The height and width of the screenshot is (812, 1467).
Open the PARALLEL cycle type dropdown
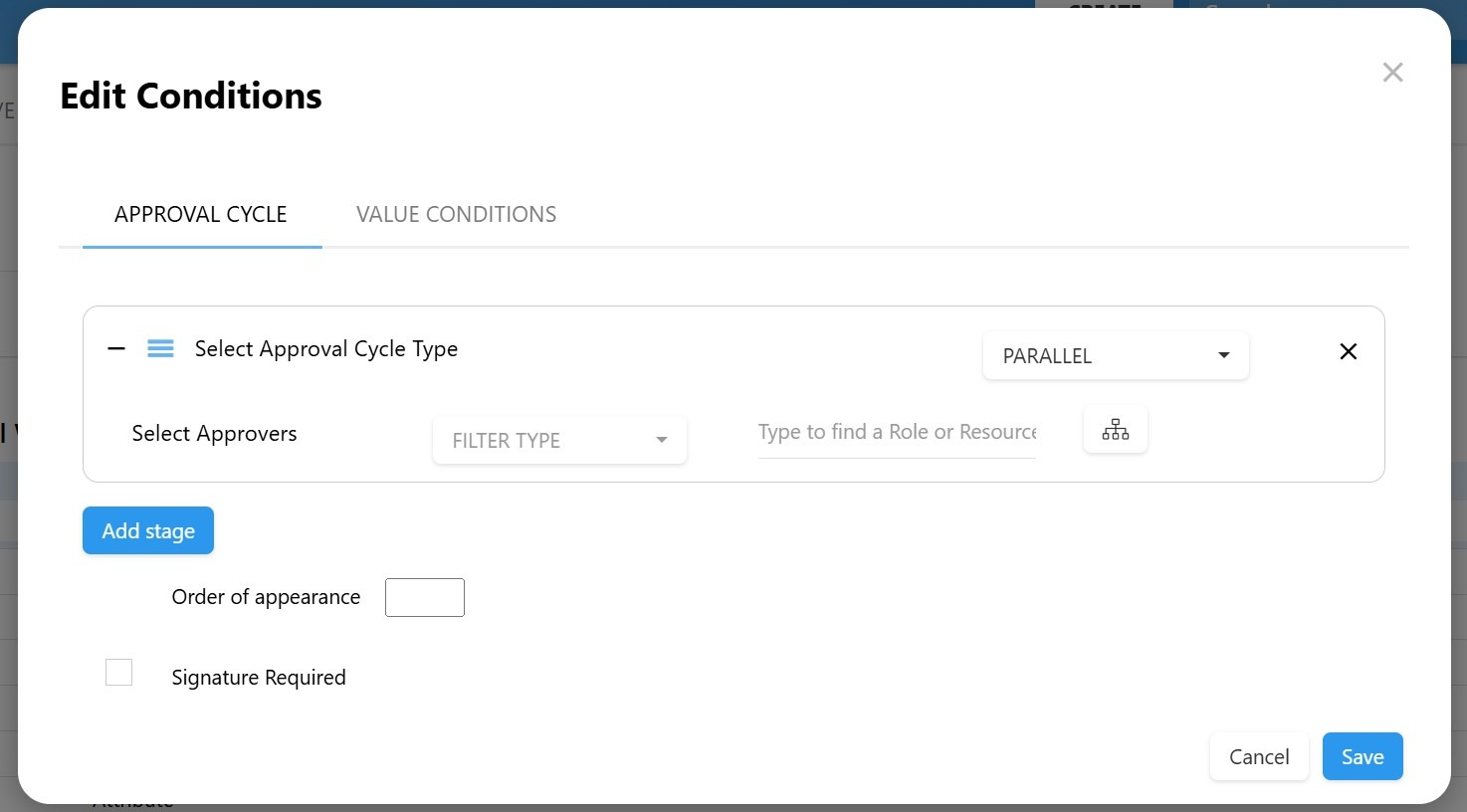(x=1115, y=356)
